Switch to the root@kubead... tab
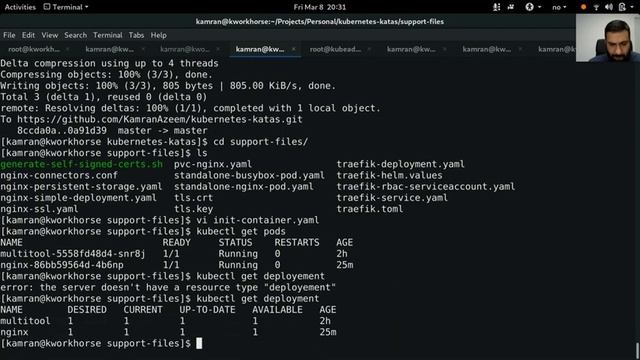Viewport: 640px width, 360px height. (335, 49)
